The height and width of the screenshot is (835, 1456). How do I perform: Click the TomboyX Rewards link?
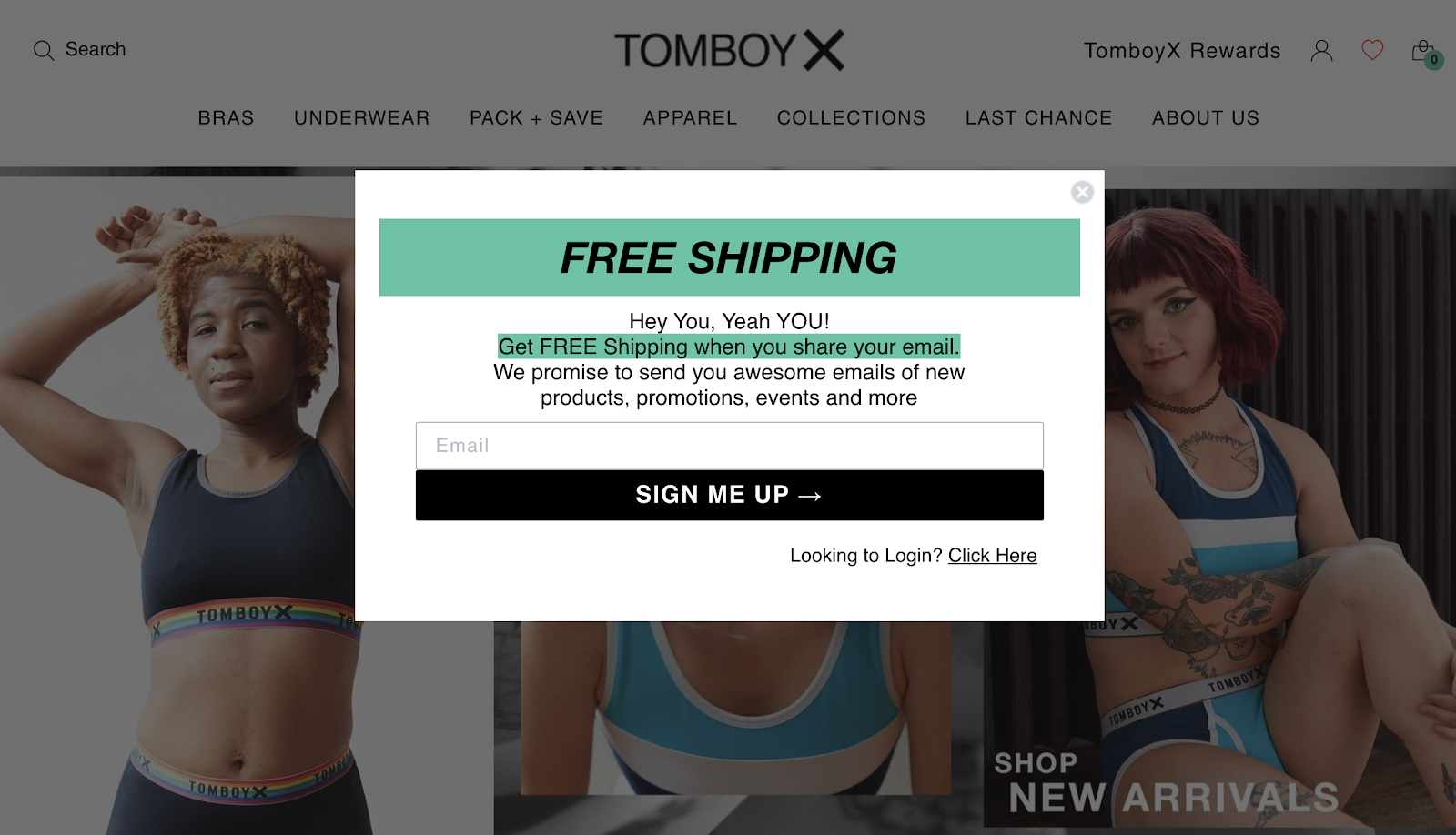coord(1182,51)
